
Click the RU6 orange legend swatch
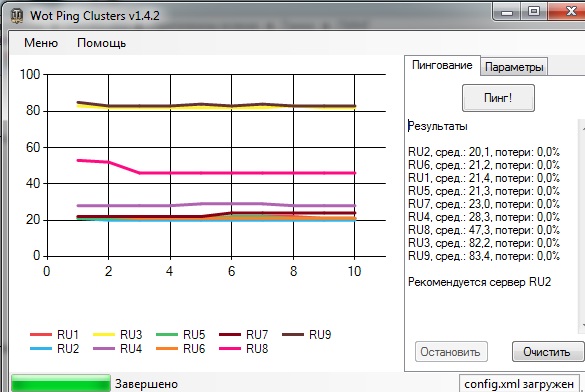167,349
